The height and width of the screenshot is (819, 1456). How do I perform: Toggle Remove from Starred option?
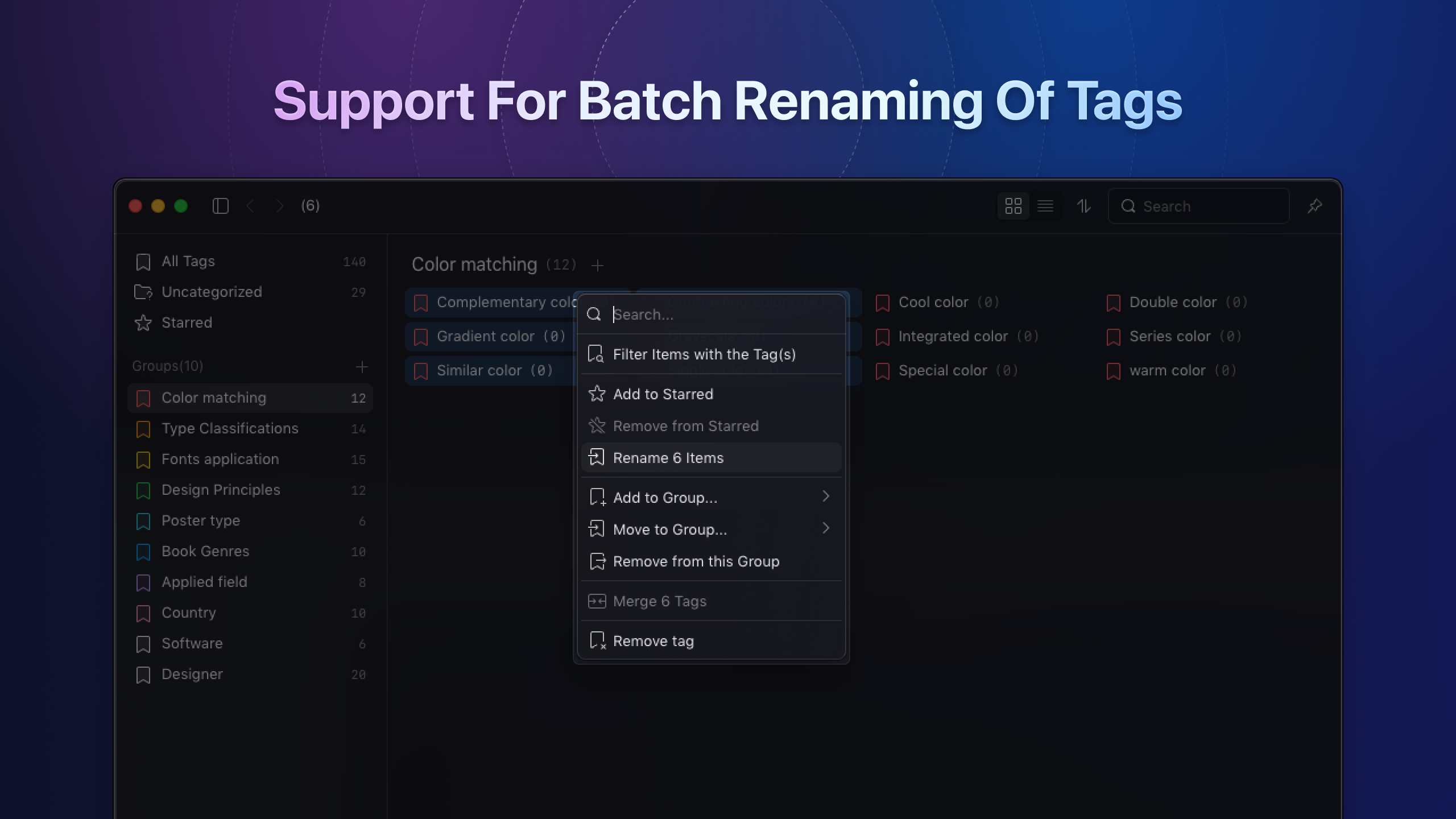point(685,425)
